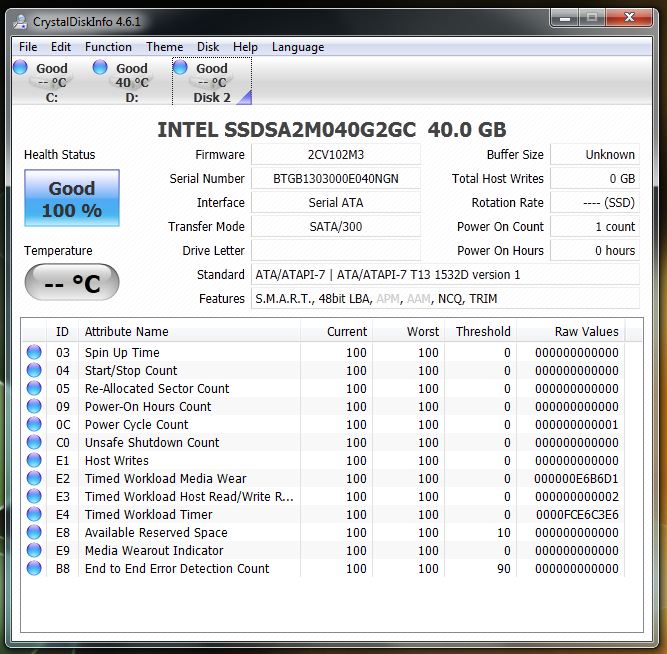Click threshold value 10 in E8 row
667x654 pixels.
504,533
